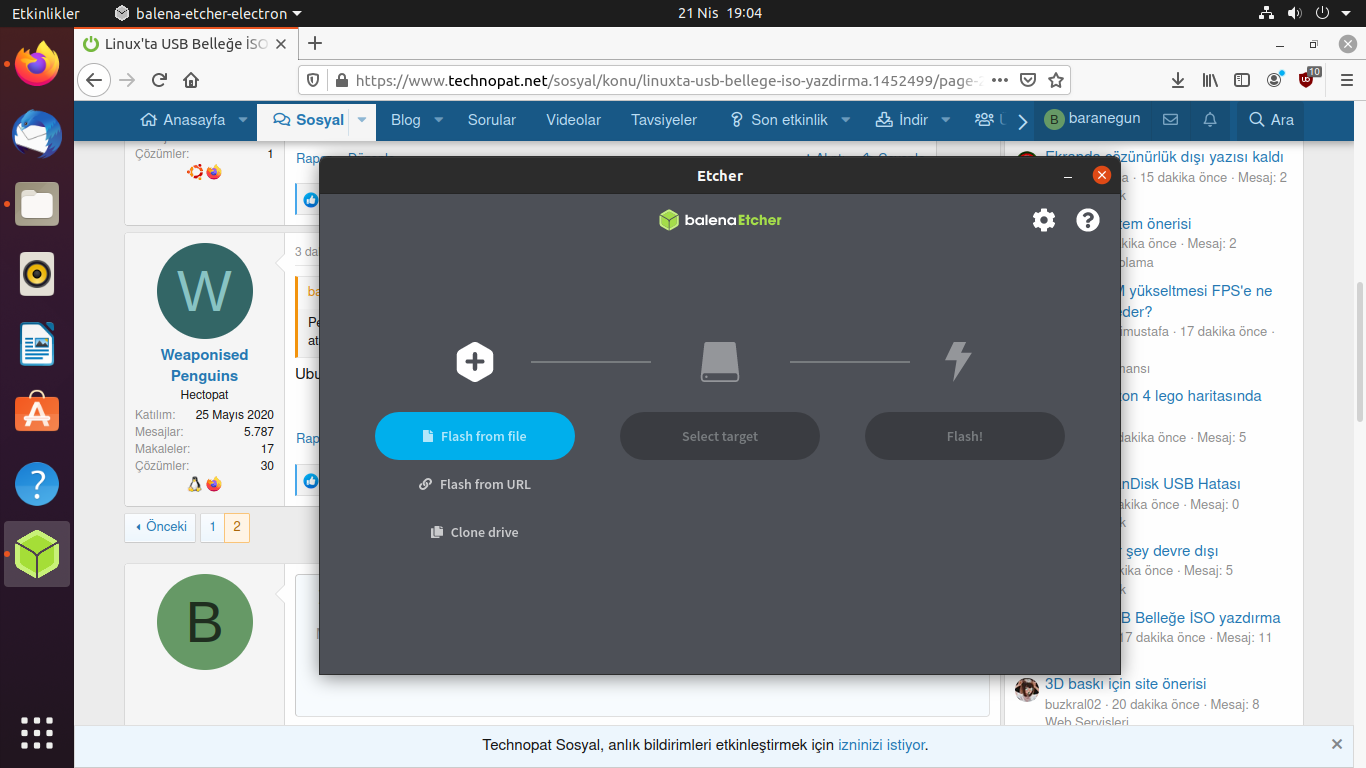This screenshot has height=768, width=1366.
Task: Expand the Blog dropdown arrow
Action: (438, 120)
